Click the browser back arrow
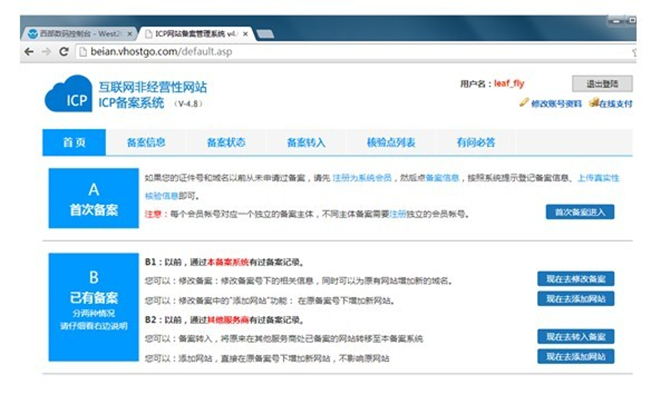 pos(29,52)
